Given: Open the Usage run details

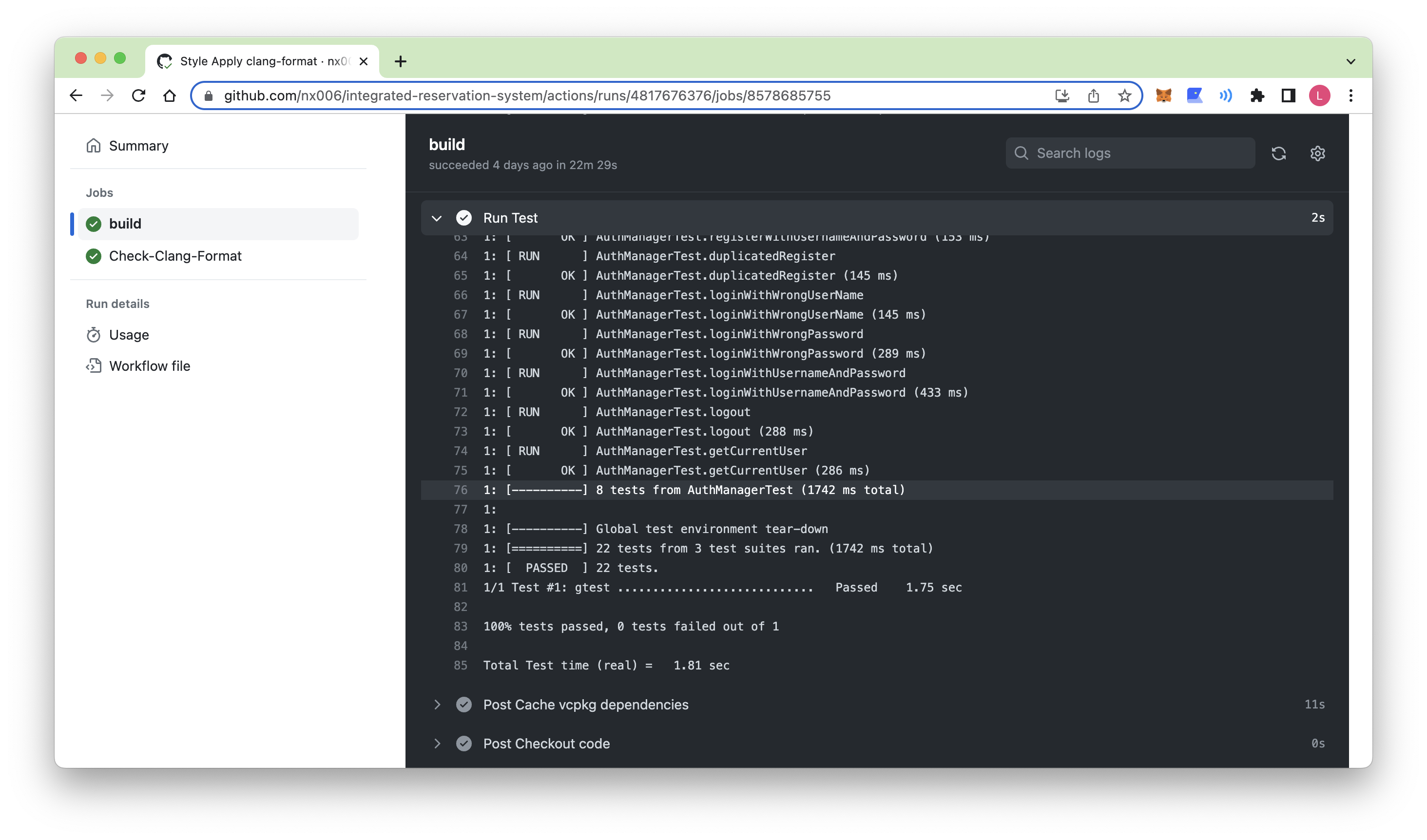Looking at the screenshot, I should (x=129, y=335).
